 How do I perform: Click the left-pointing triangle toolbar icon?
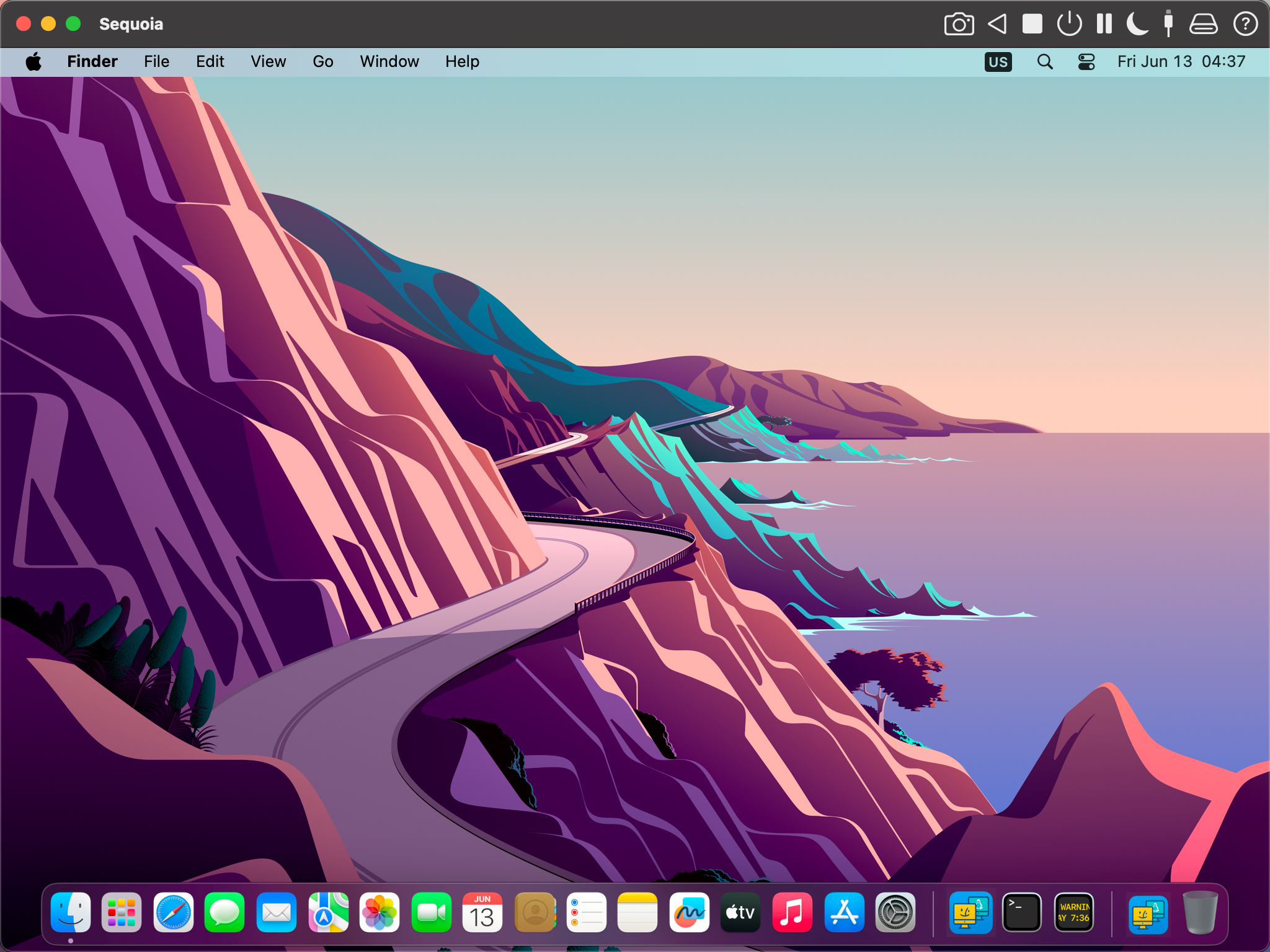pos(997,24)
